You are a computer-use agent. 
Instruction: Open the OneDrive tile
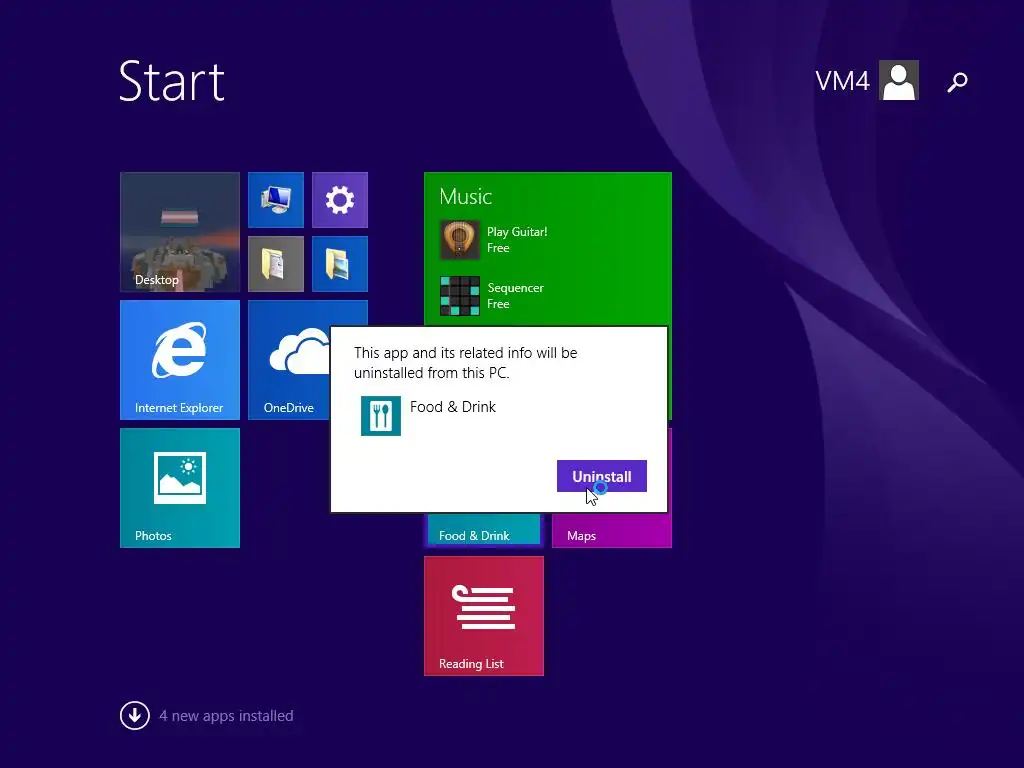click(x=290, y=360)
